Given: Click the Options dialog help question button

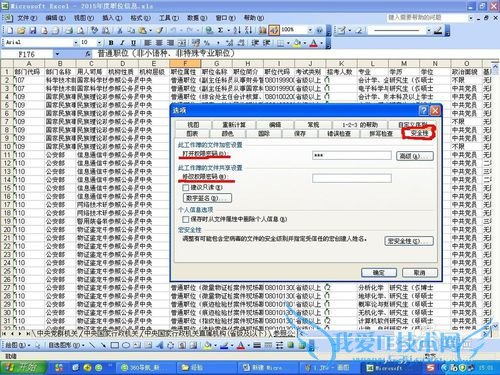Looking at the screenshot, I should (423, 110).
